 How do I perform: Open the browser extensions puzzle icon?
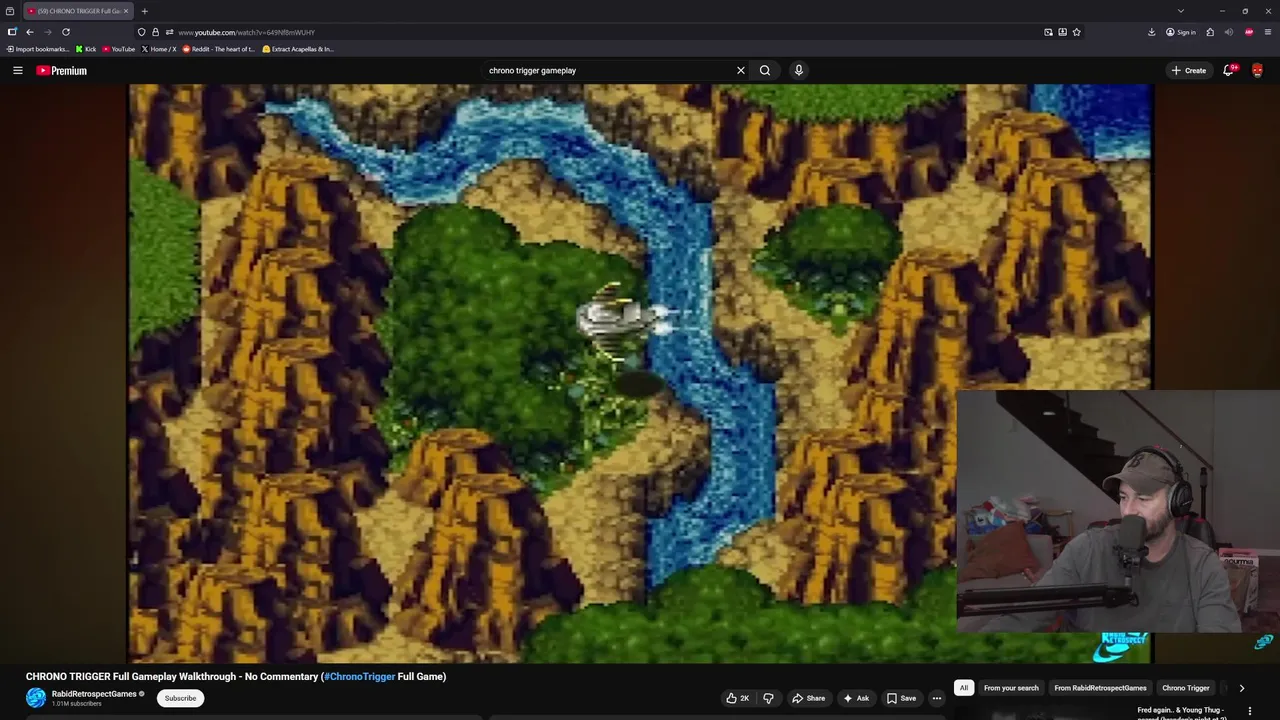coord(1210,32)
